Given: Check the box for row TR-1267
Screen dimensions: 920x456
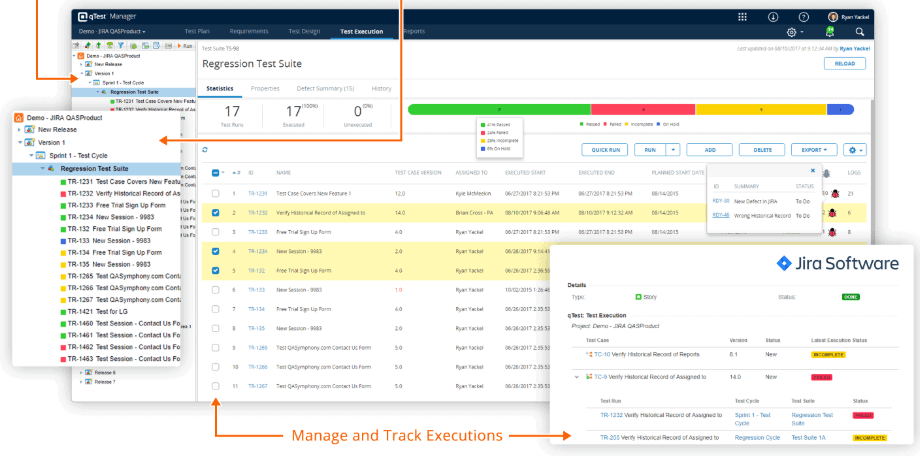Looking at the screenshot, I should click(x=215, y=386).
